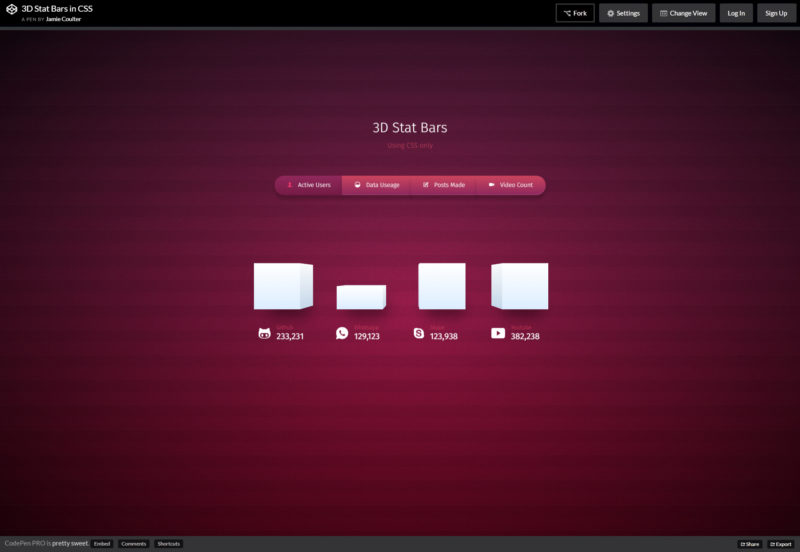Click the Log In button
This screenshot has width=800, height=552.
point(736,13)
